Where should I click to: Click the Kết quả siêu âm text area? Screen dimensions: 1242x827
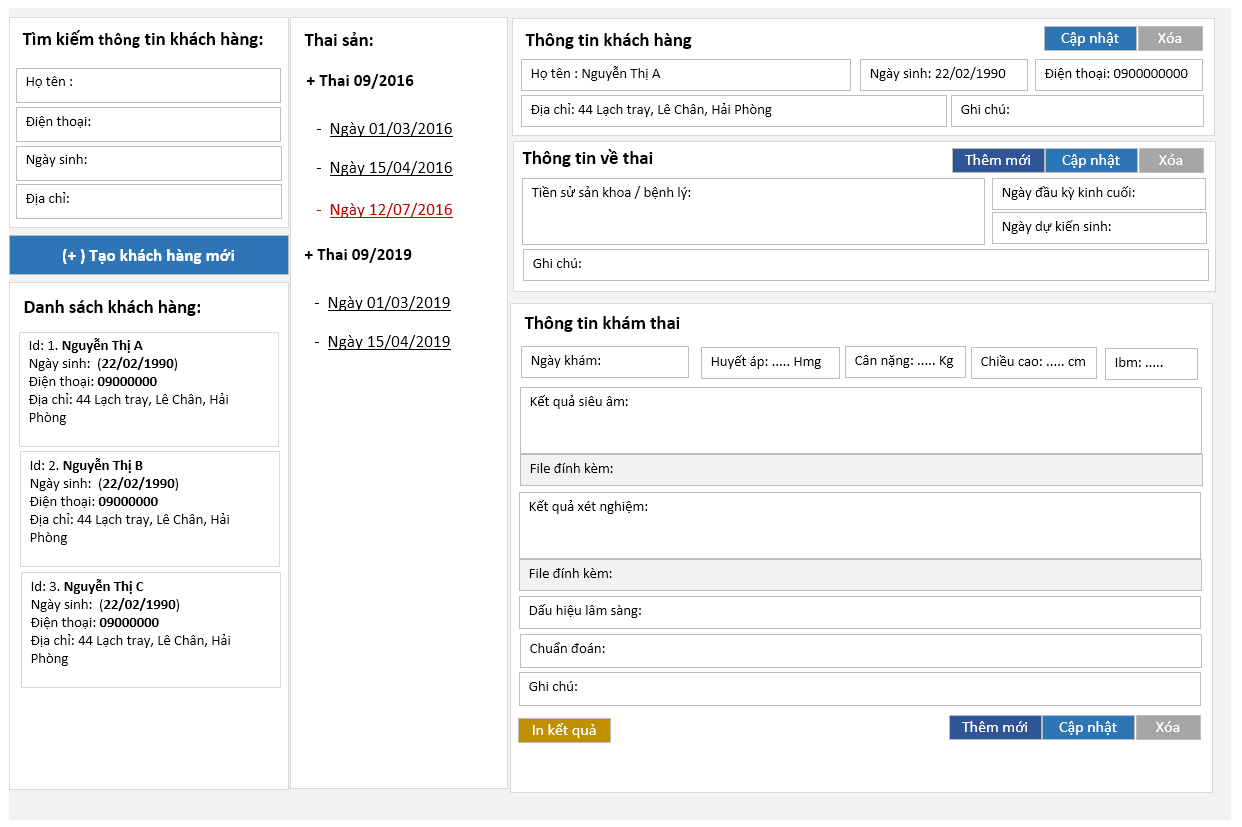click(x=860, y=421)
